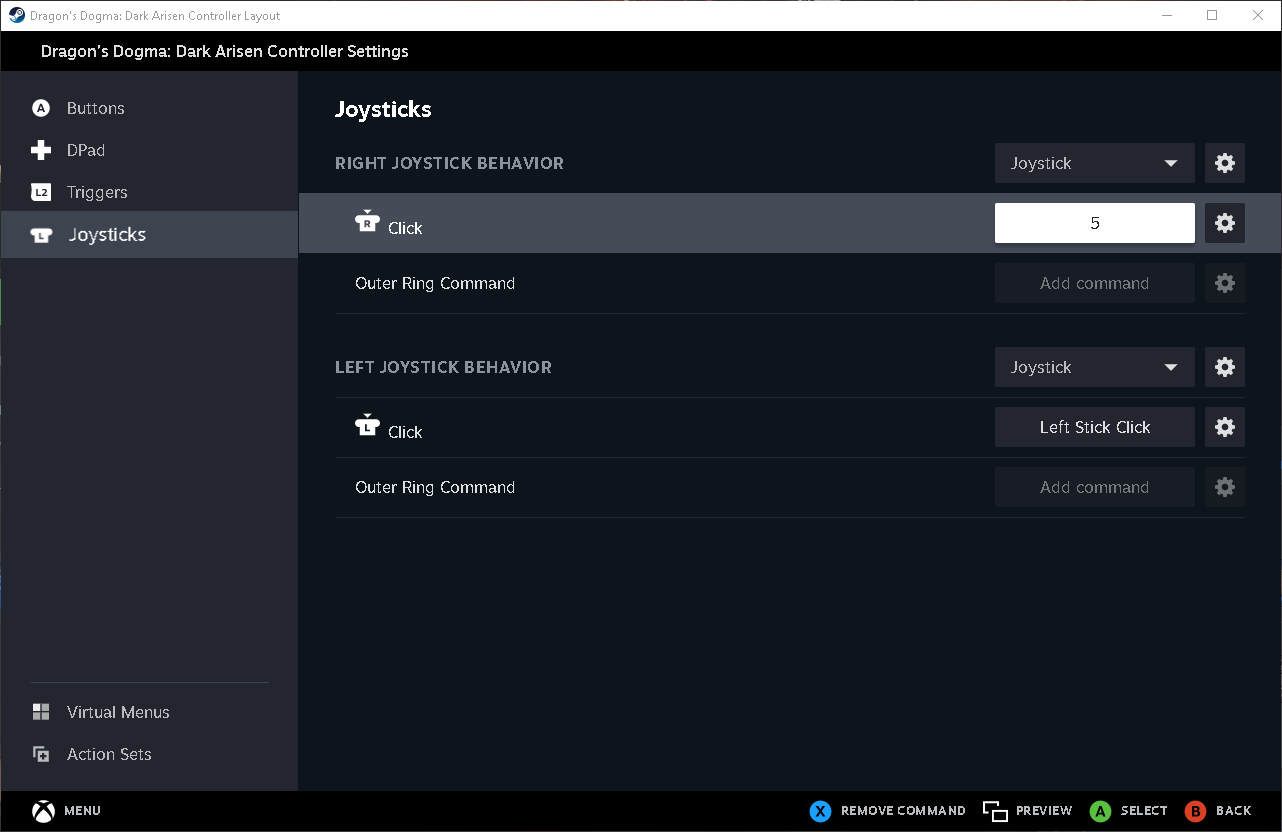Open gear settings for Left Stick Click
The image size is (1282, 832).
1225,427
